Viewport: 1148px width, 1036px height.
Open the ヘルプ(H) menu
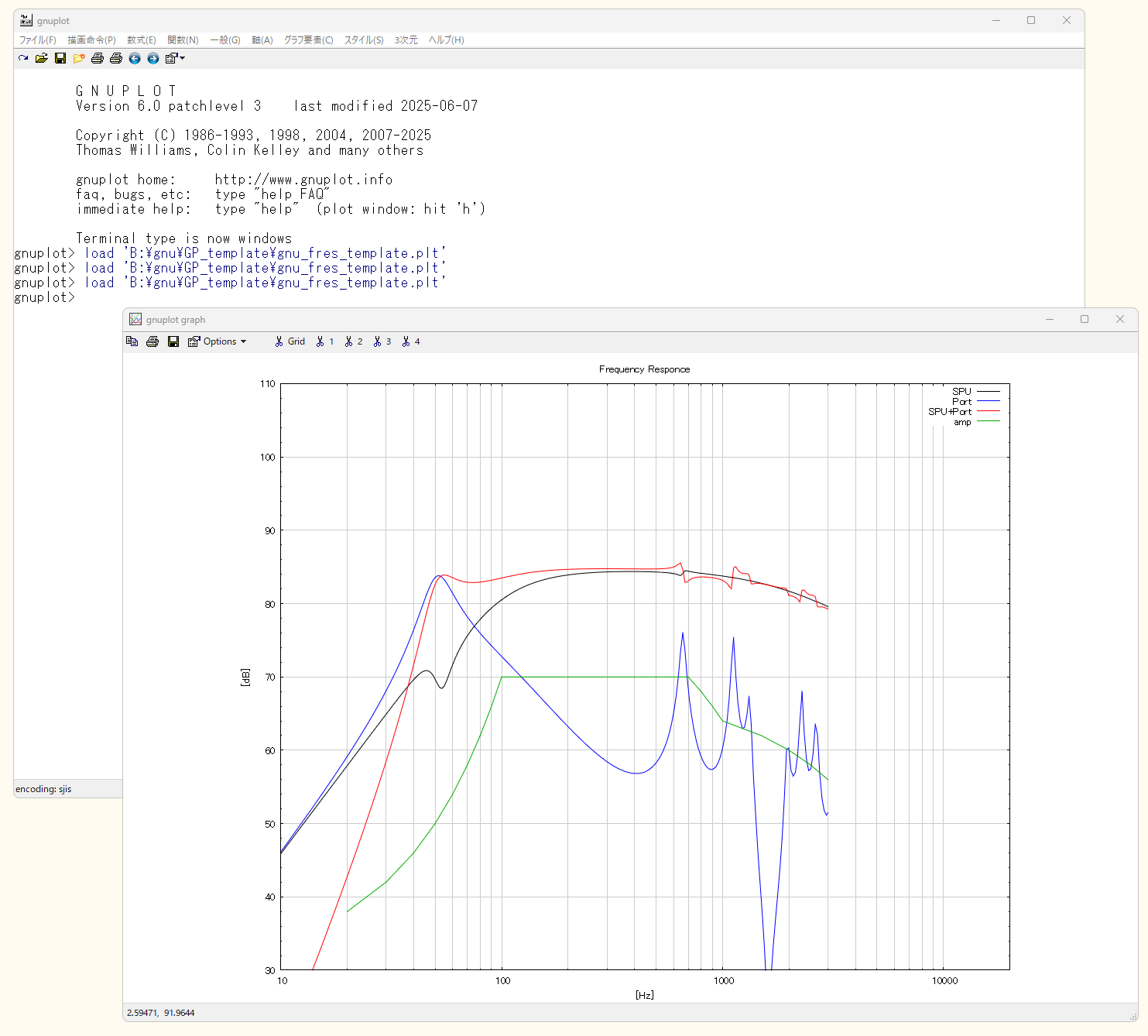tap(447, 40)
